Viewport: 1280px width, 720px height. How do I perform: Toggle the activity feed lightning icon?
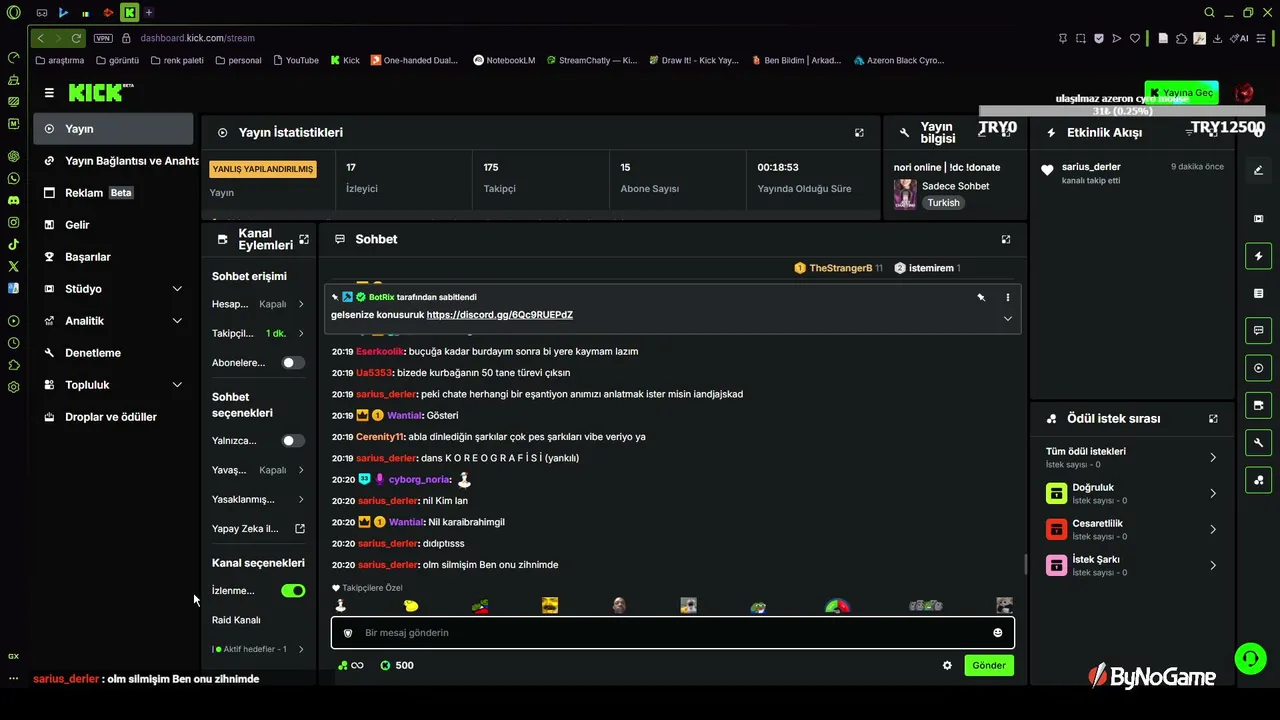[1259, 256]
